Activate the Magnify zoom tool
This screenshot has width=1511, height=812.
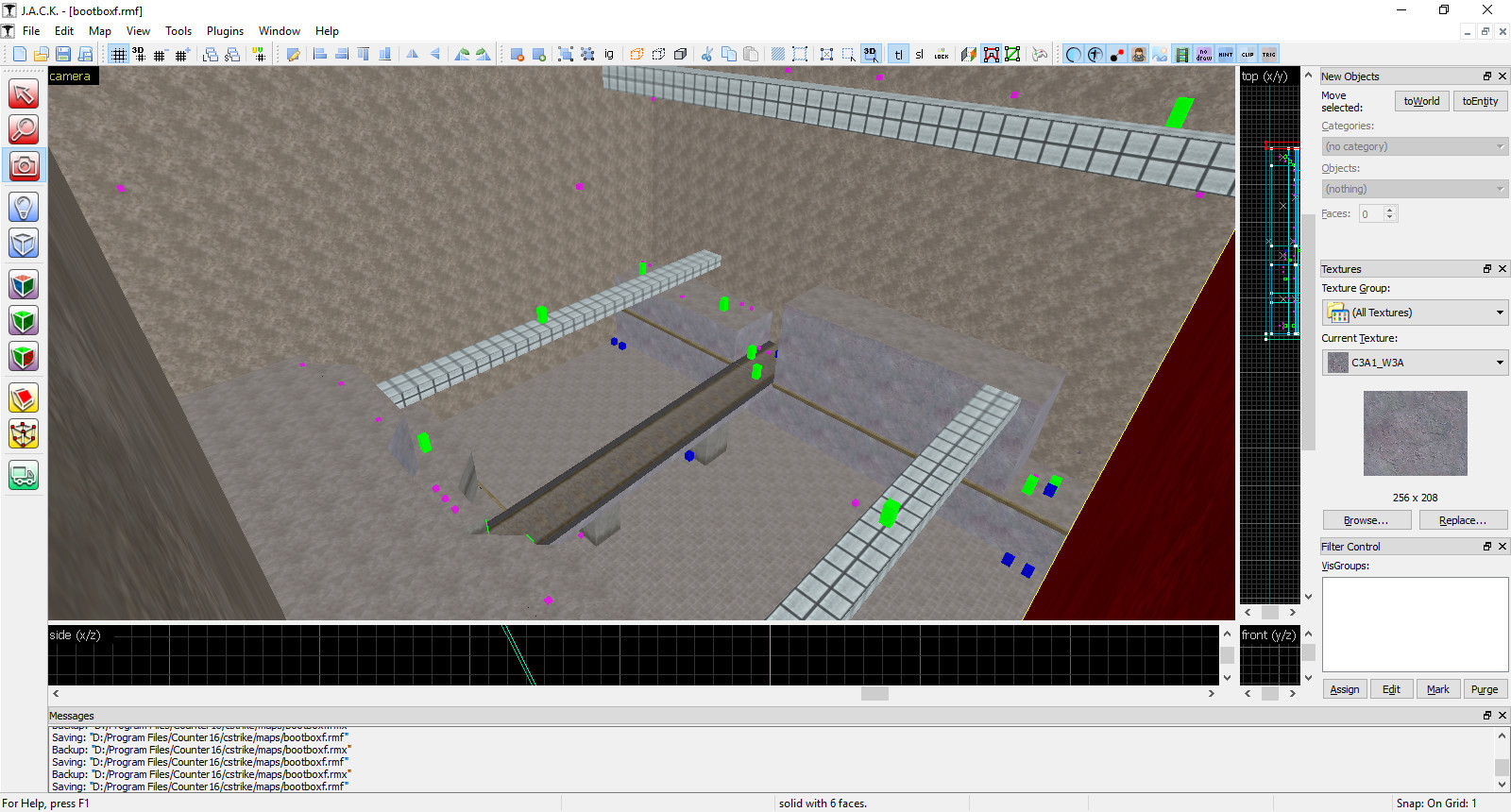click(24, 129)
